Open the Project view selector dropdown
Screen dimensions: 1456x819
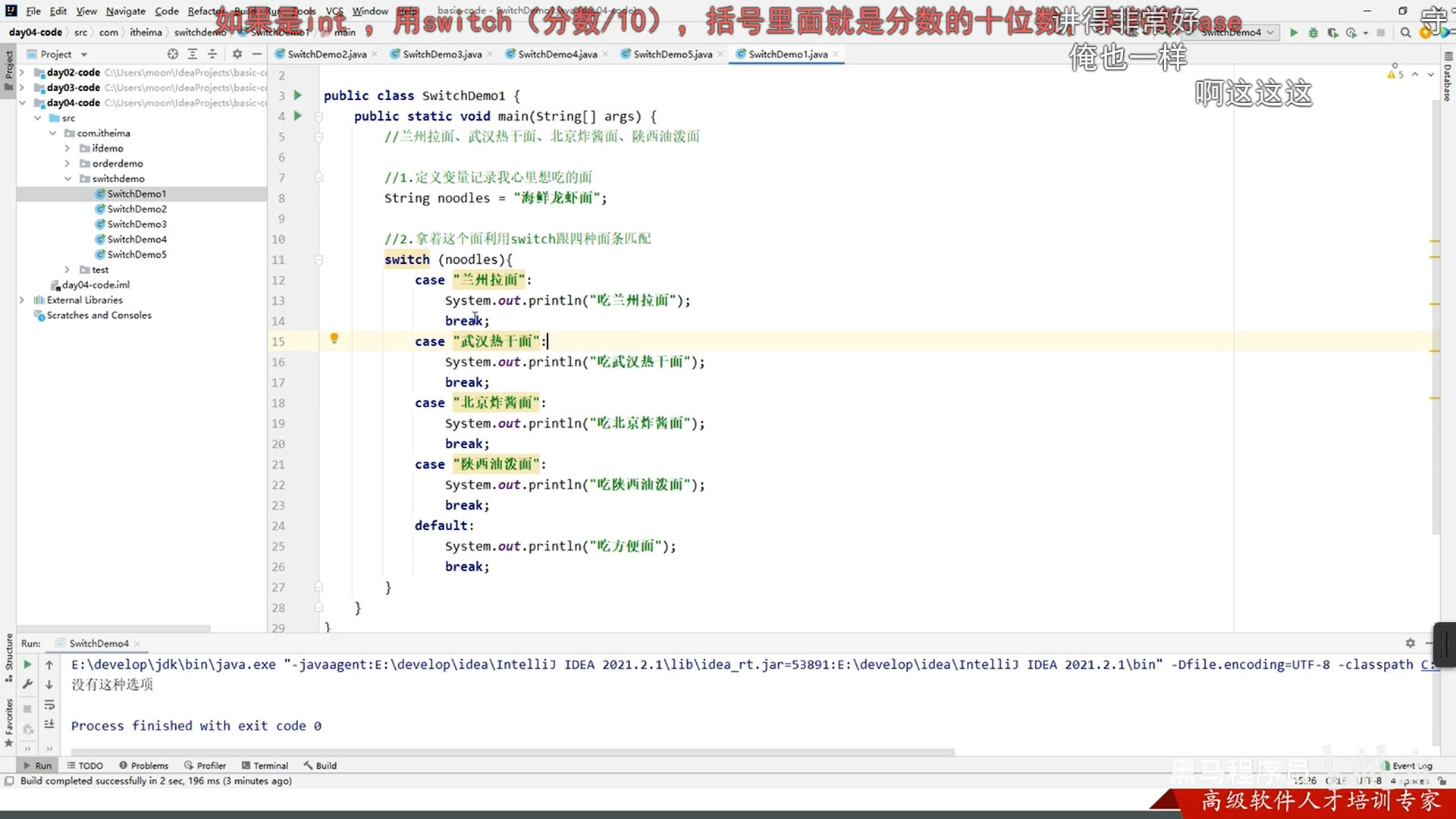tap(57, 54)
